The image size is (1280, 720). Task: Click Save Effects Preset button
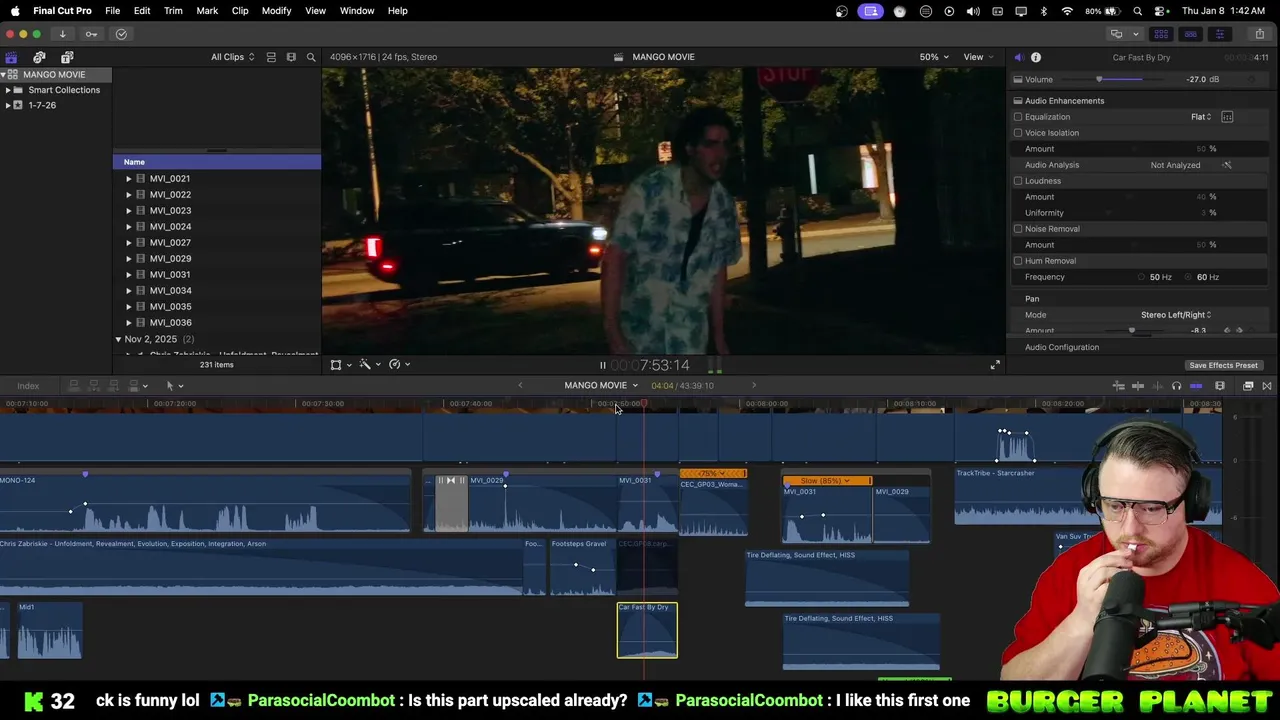click(1223, 365)
